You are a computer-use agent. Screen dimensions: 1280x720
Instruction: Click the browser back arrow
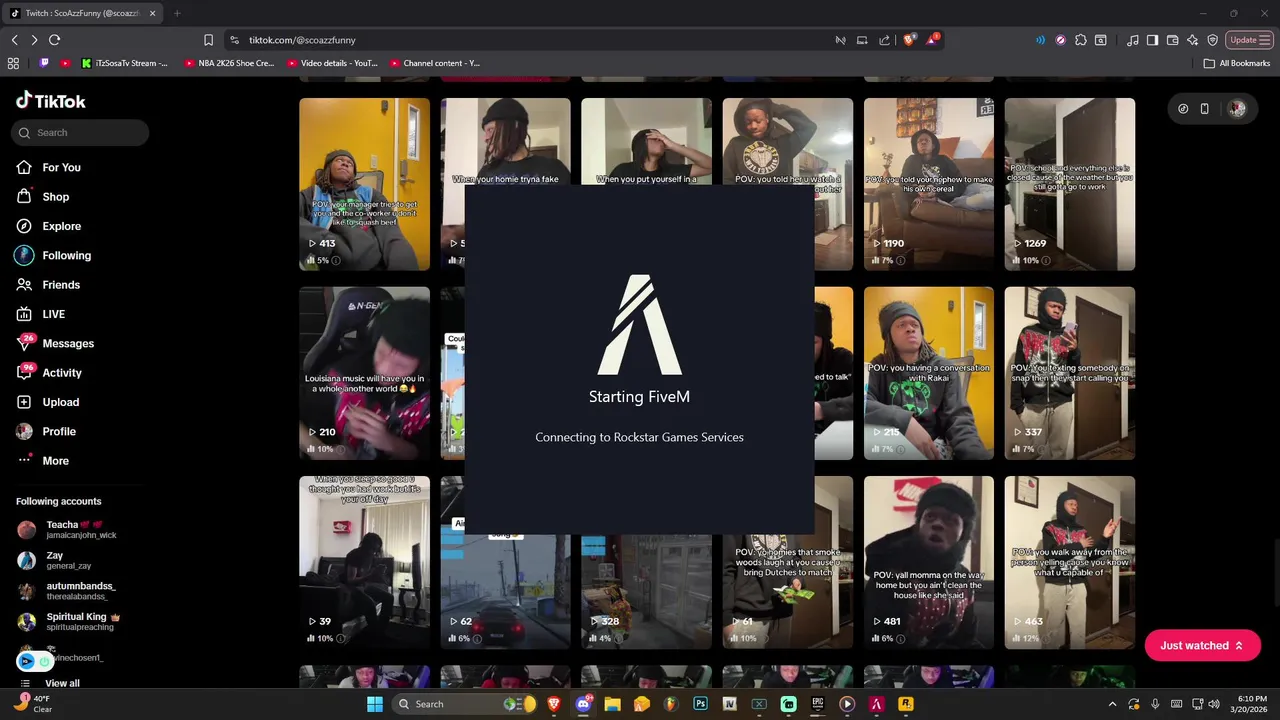pos(14,40)
